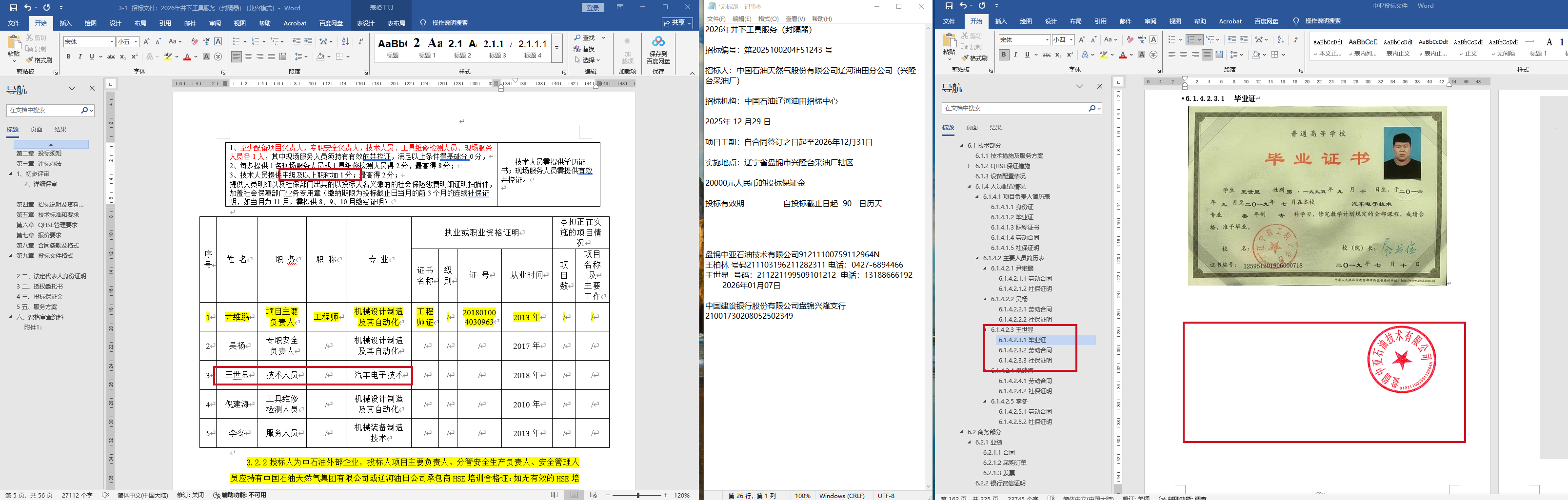Open the 宋体 font name dropdown in 招标文件 Word
This screenshot has height=500, width=1568.
pyautogui.click(x=112, y=41)
